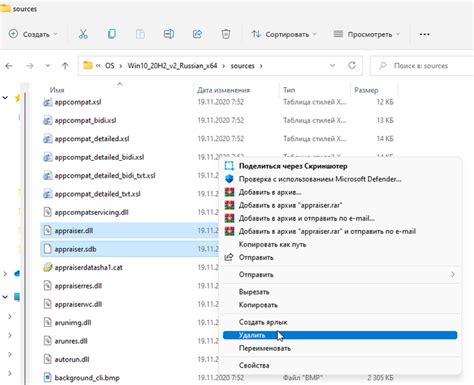Select file appcompat_detailed_bidi_txt.xsl

coord(105,175)
